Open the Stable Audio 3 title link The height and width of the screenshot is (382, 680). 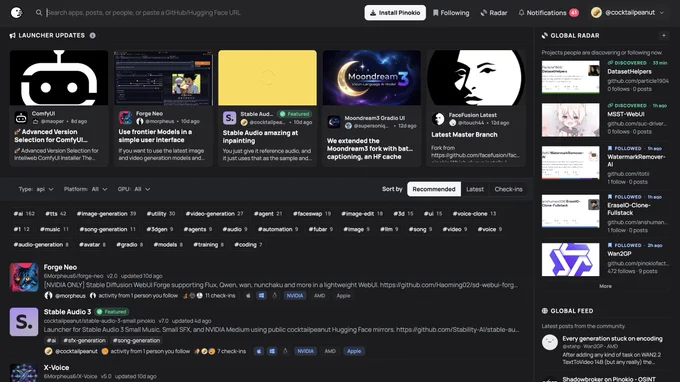(67, 312)
